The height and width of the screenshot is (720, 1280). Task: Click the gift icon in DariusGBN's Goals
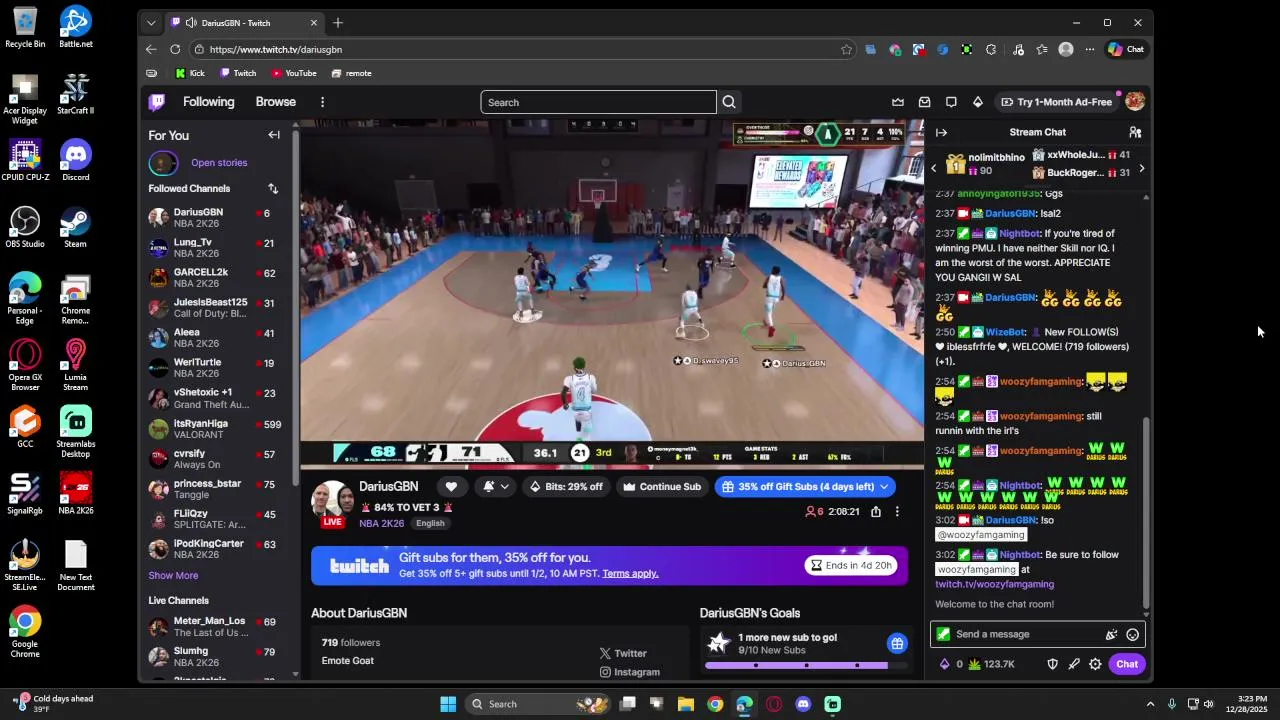point(897,643)
